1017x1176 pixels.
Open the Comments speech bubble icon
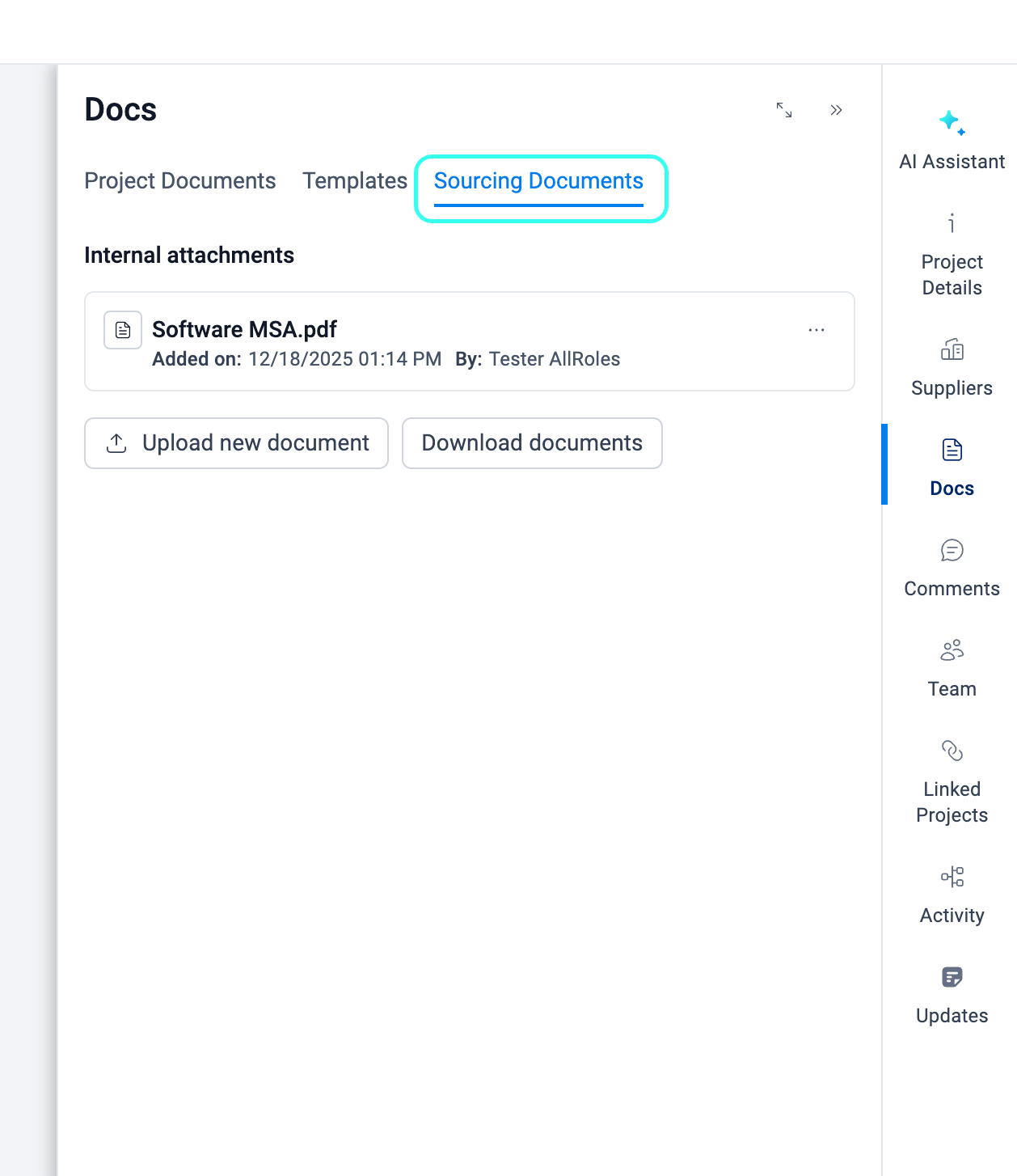coord(952,550)
